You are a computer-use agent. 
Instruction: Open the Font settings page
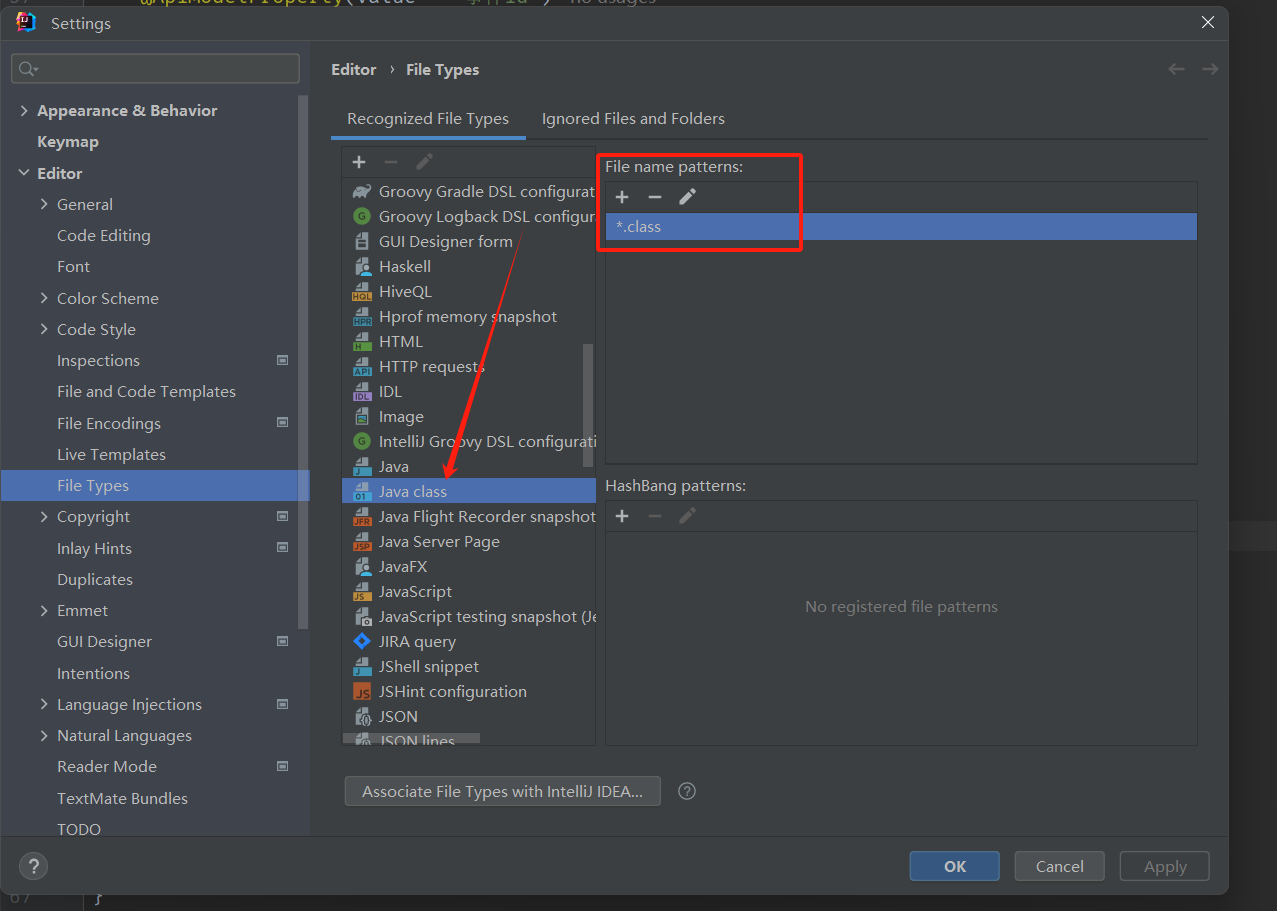pyautogui.click(x=73, y=267)
